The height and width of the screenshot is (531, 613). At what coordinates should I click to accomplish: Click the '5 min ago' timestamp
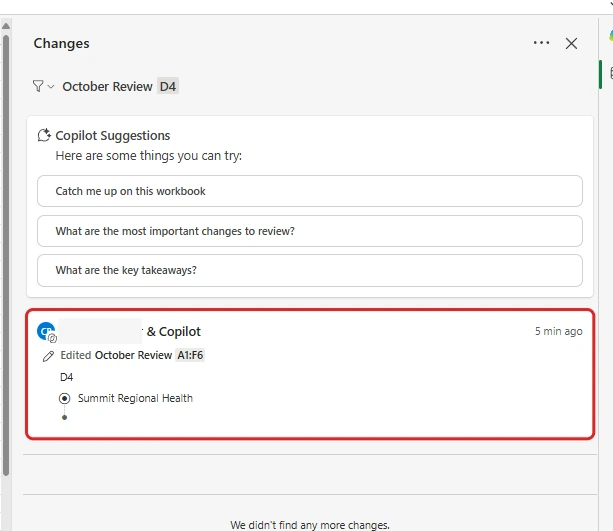pyautogui.click(x=559, y=331)
